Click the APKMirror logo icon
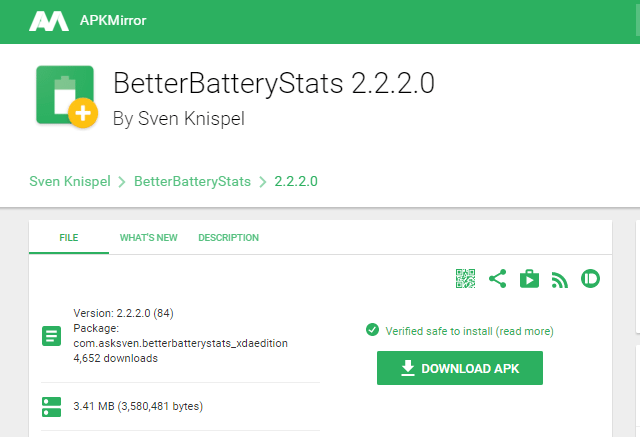 click(x=49, y=21)
